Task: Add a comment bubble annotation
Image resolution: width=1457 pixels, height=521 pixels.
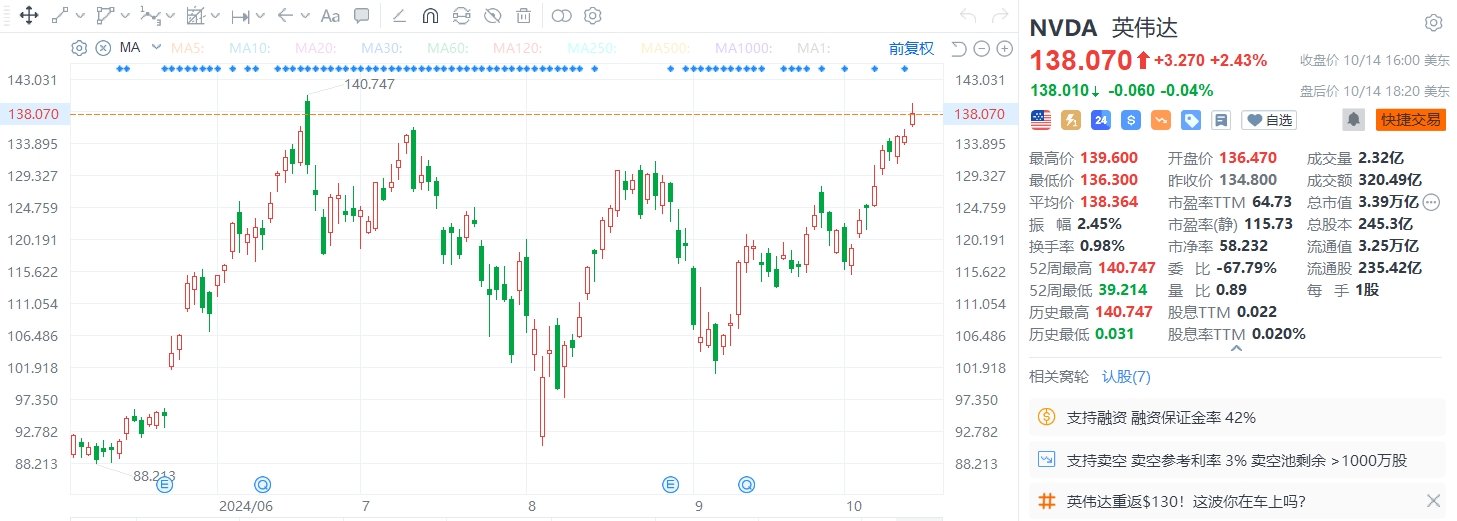Action: tap(362, 16)
